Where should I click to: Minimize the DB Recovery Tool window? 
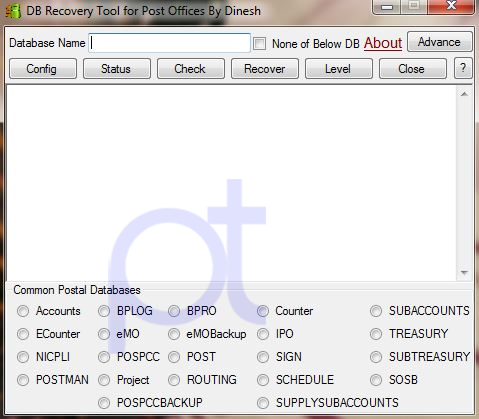[387, 7]
